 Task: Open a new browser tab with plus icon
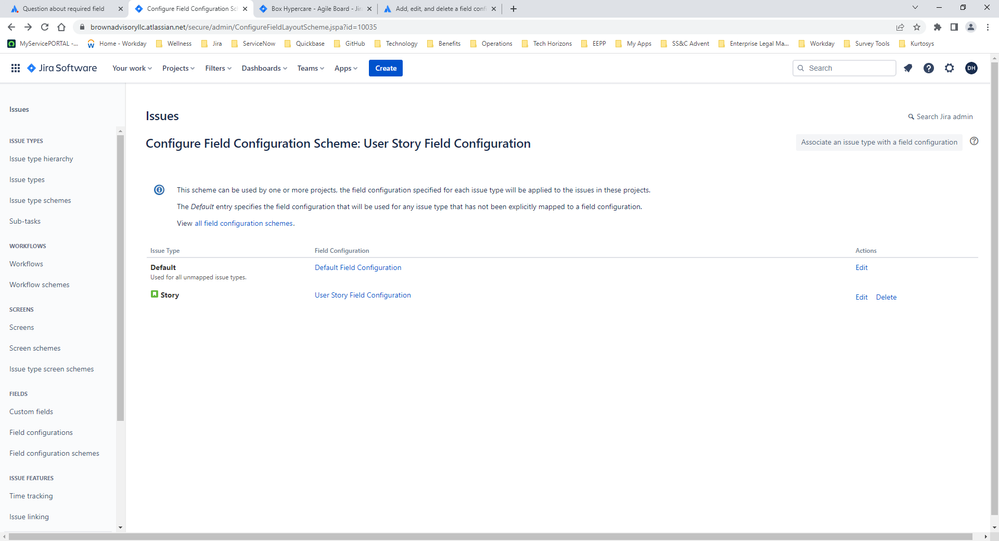point(514,9)
